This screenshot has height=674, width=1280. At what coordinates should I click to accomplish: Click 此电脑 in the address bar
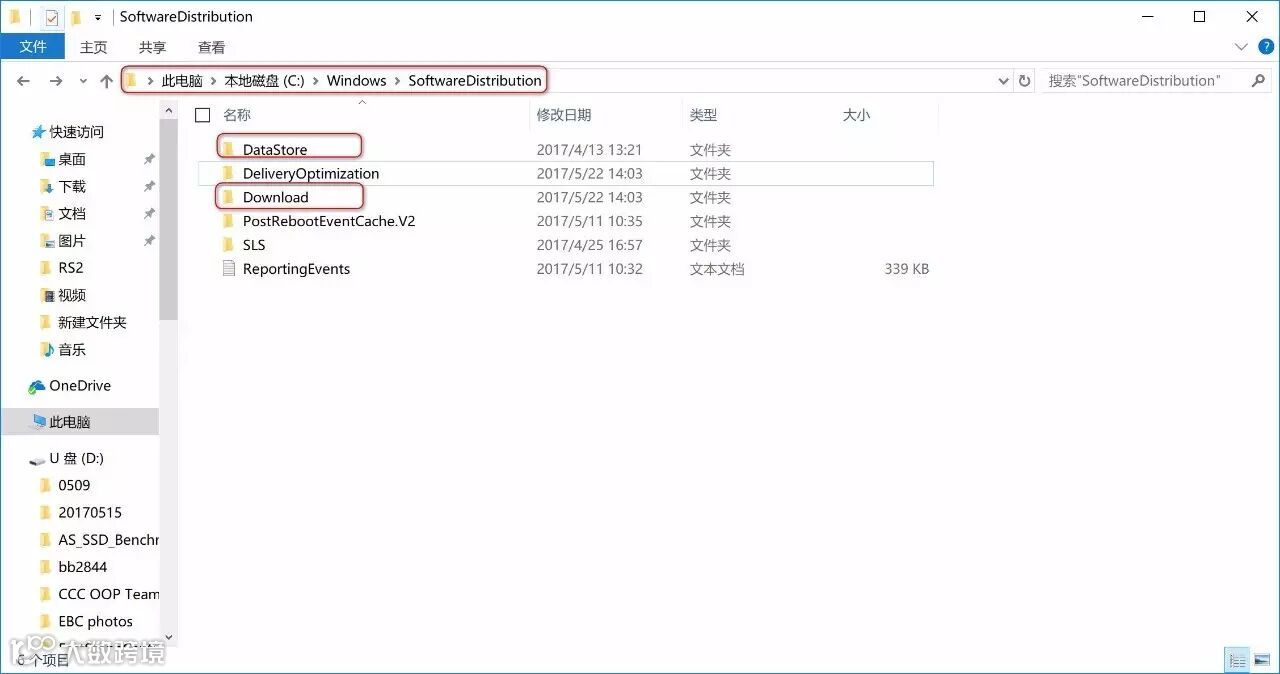pos(182,81)
